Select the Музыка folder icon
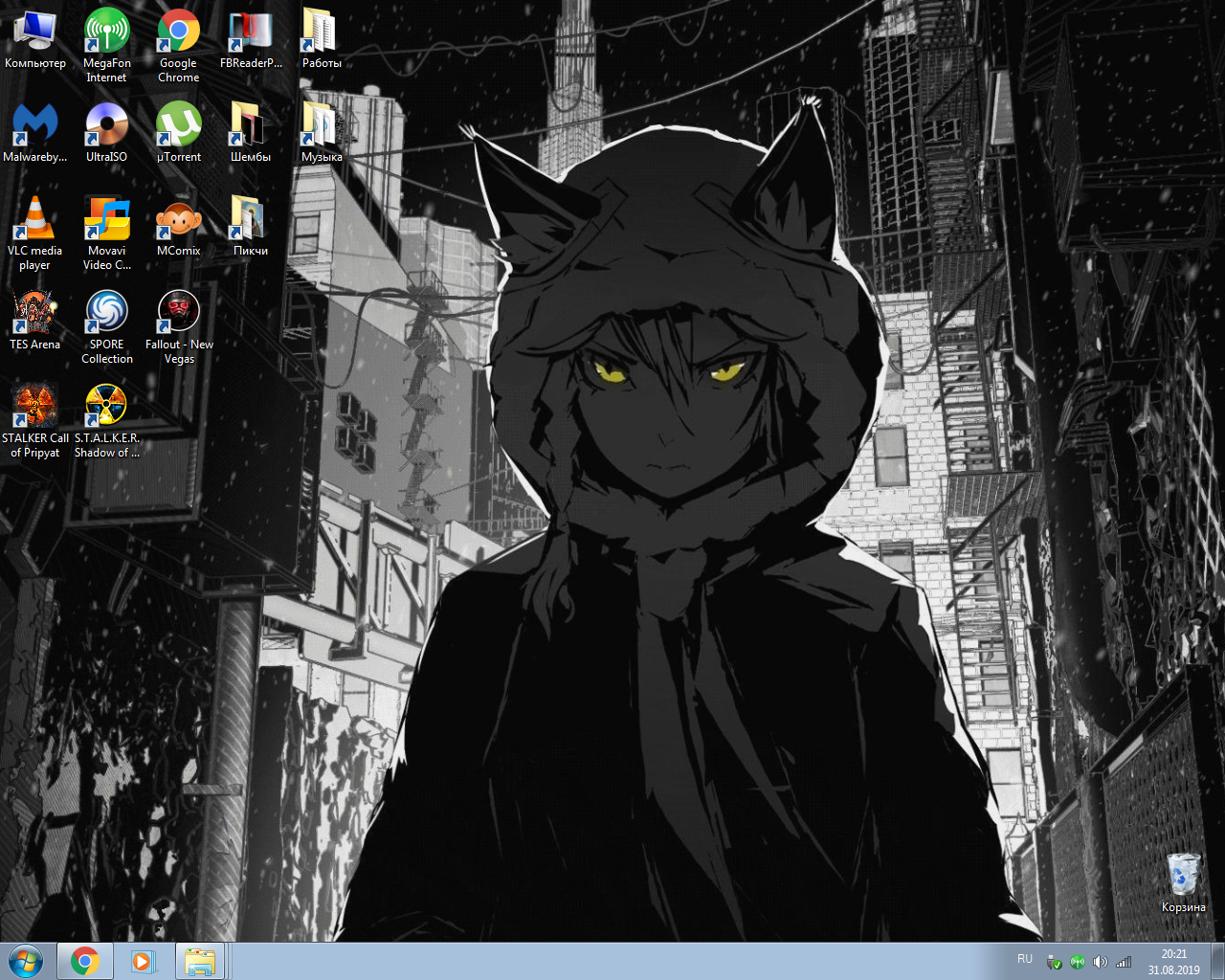The width and height of the screenshot is (1225, 980). pyautogui.click(x=322, y=133)
